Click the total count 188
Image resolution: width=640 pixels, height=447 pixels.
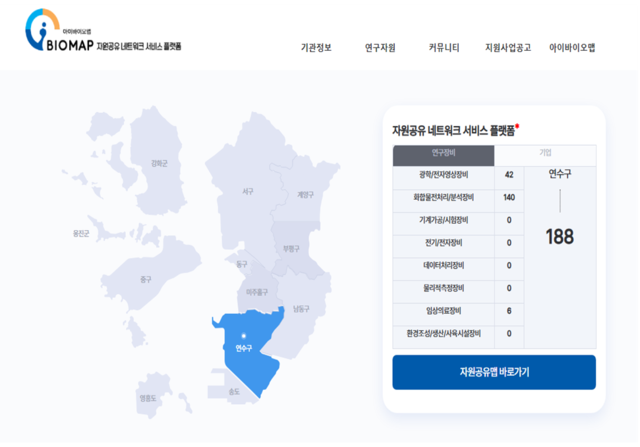click(560, 237)
